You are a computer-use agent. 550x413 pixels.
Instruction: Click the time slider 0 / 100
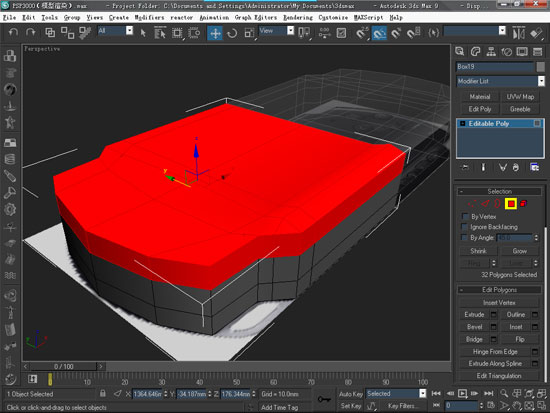tap(63, 366)
